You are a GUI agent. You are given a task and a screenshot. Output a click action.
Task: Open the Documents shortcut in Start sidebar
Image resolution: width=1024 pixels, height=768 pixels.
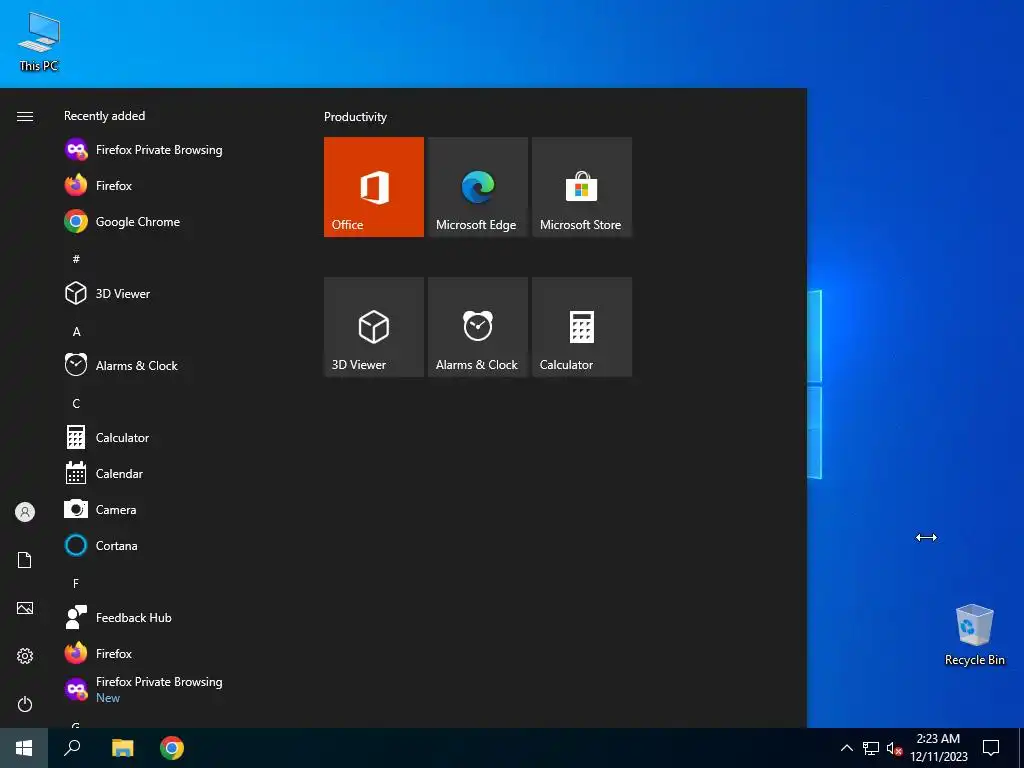point(25,560)
